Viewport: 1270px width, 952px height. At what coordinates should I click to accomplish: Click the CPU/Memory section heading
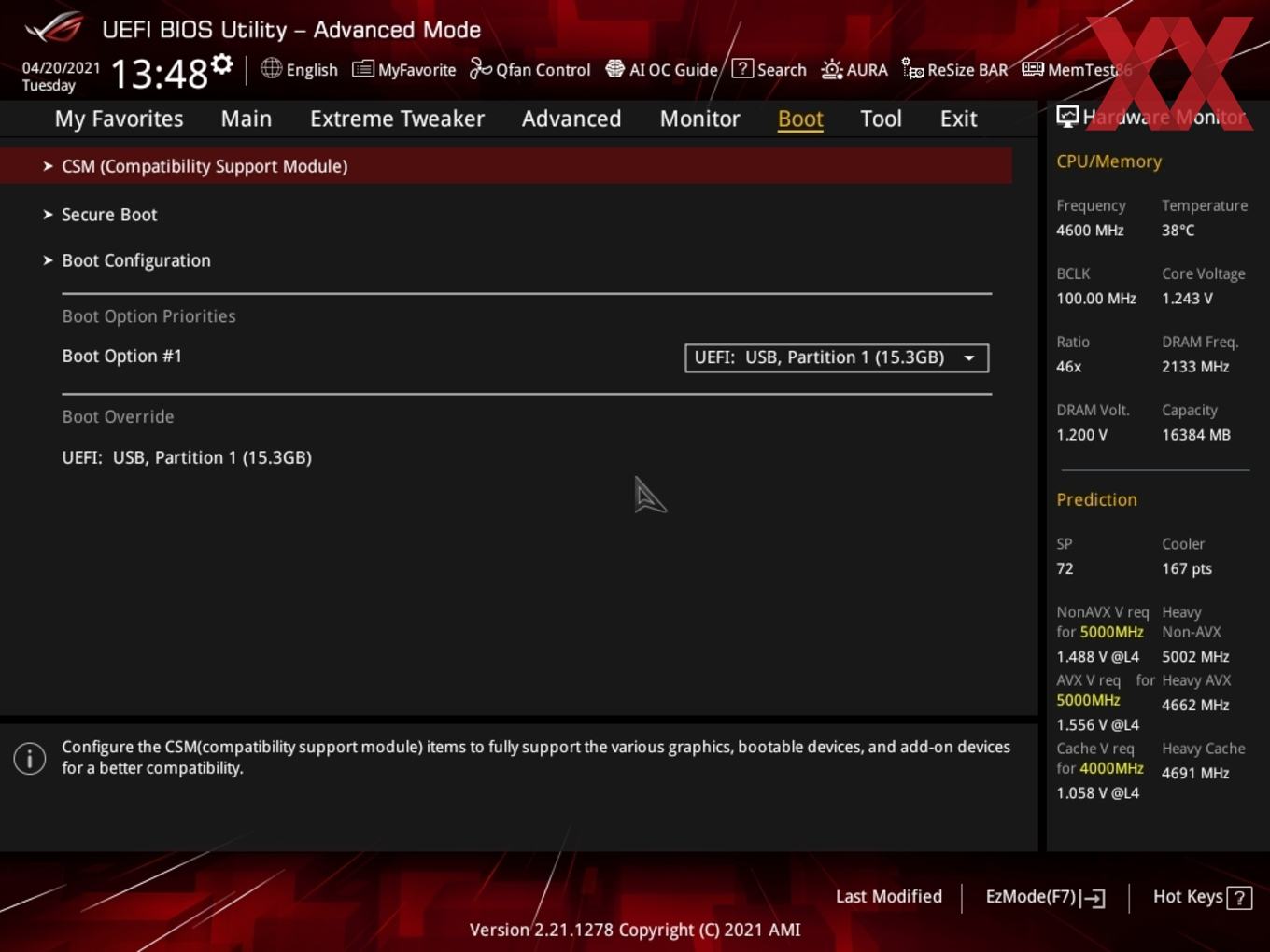(1108, 161)
